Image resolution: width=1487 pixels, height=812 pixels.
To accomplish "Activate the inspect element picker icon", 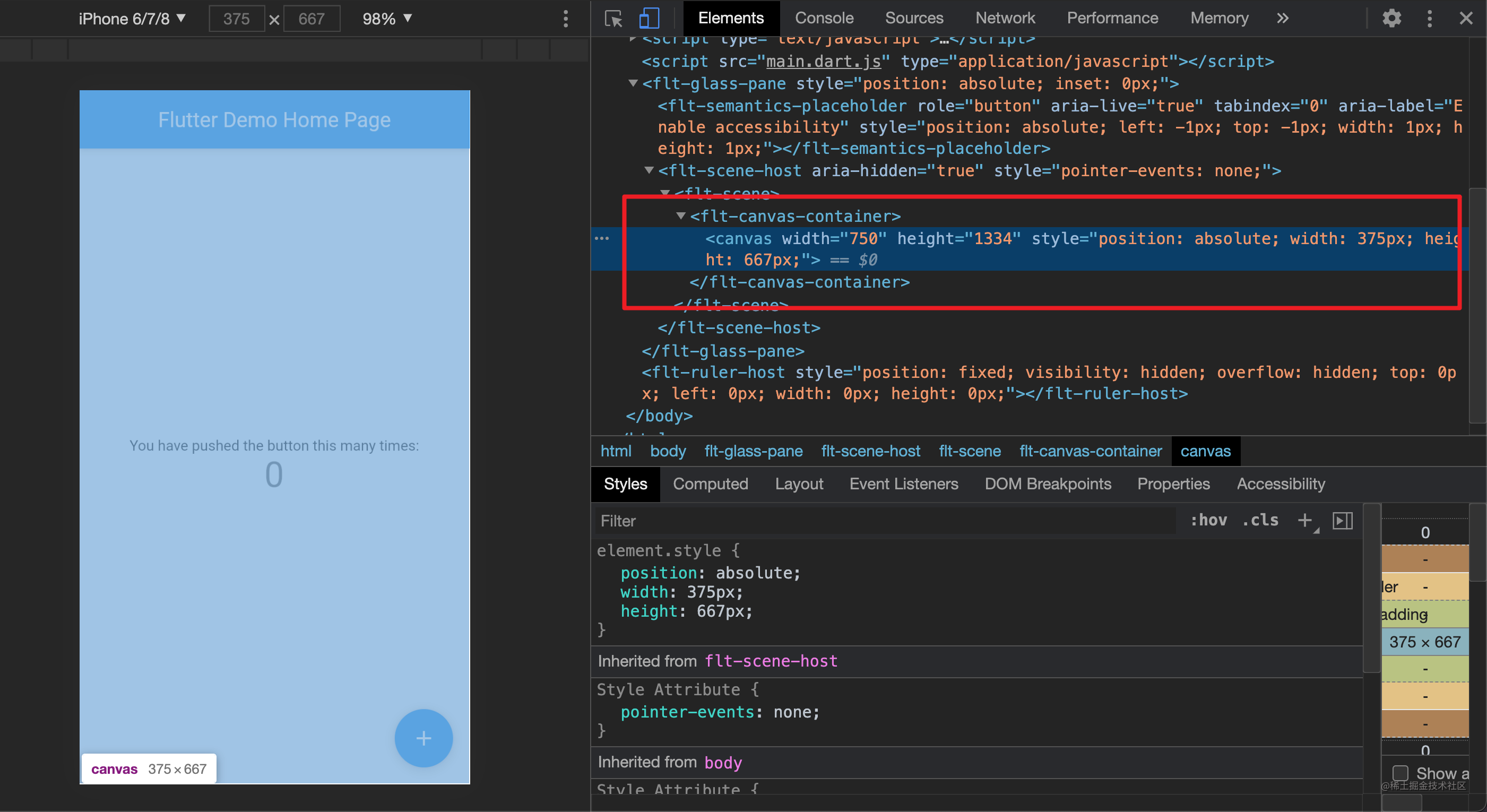I will pos(613,19).
